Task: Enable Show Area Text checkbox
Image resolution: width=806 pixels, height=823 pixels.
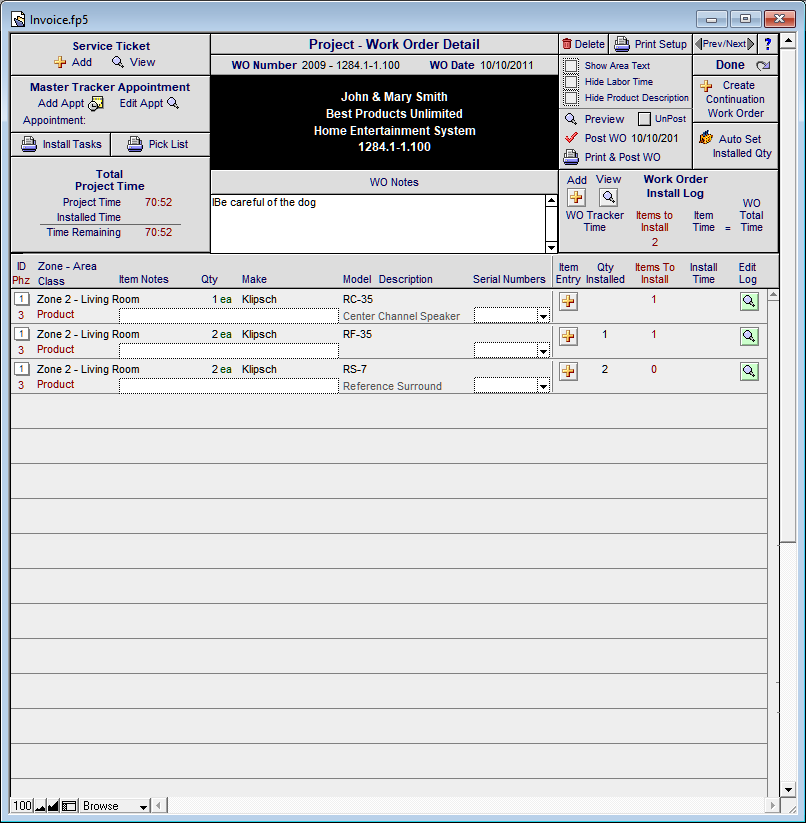Action: [571, 66]
